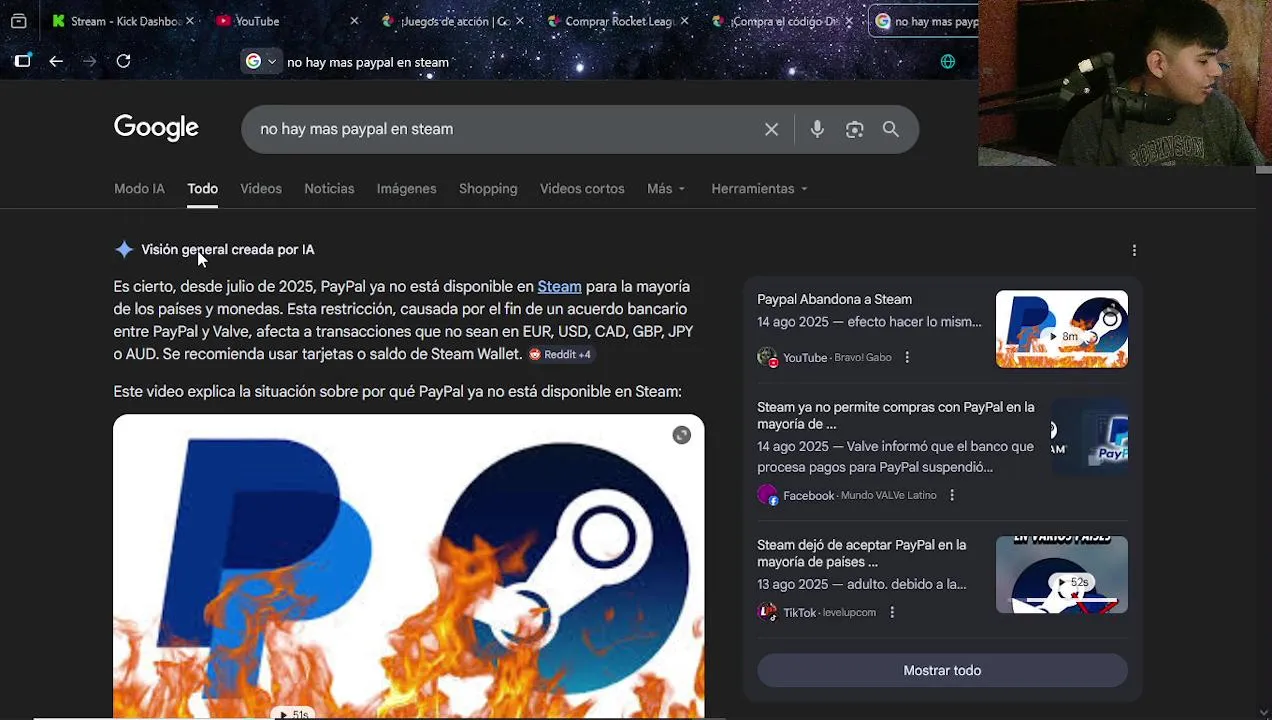Click the Facebook source avatar icon

pos(767,495)
